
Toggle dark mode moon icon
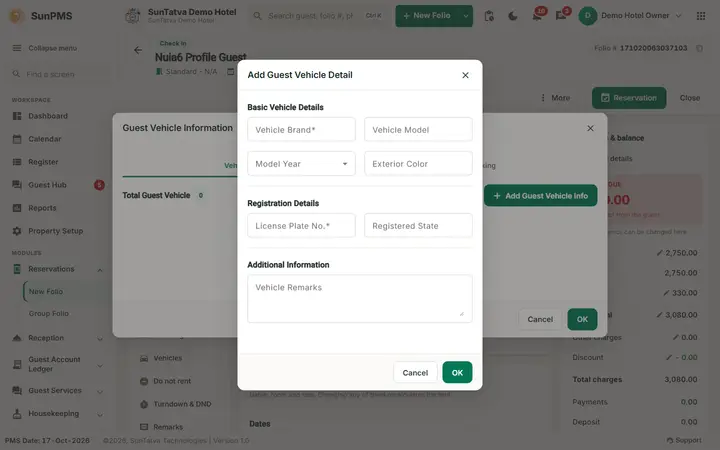pos(513,16)
